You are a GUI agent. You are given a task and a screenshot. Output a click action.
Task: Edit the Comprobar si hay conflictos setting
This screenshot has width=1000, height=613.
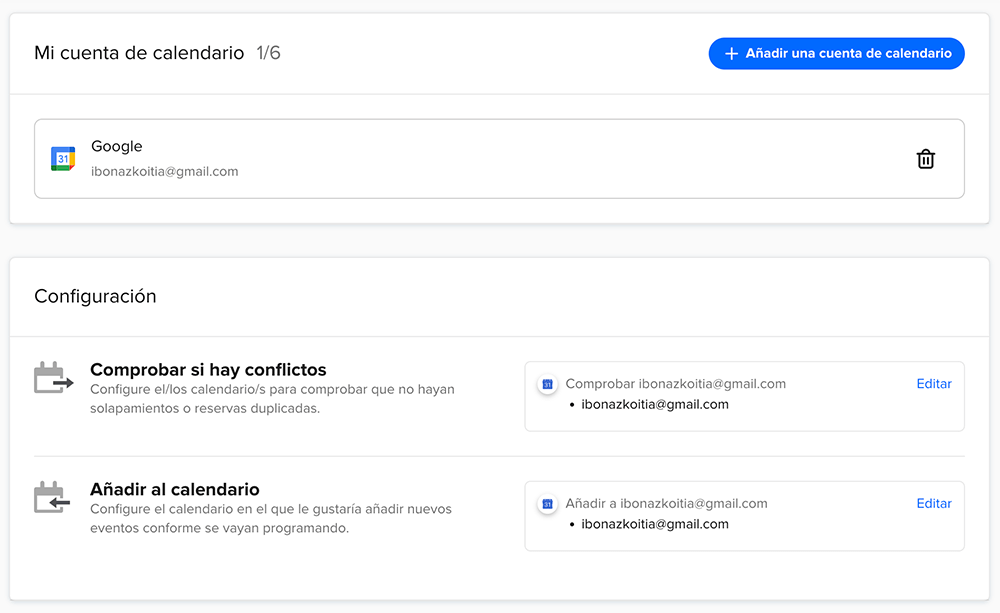[x=934, y=384]
